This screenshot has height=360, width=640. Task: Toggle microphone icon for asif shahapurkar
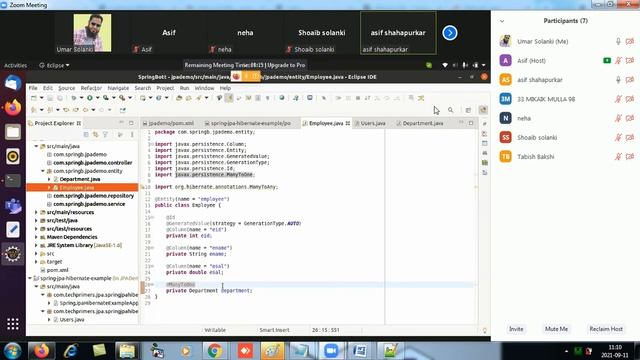(x=618, y=80)
